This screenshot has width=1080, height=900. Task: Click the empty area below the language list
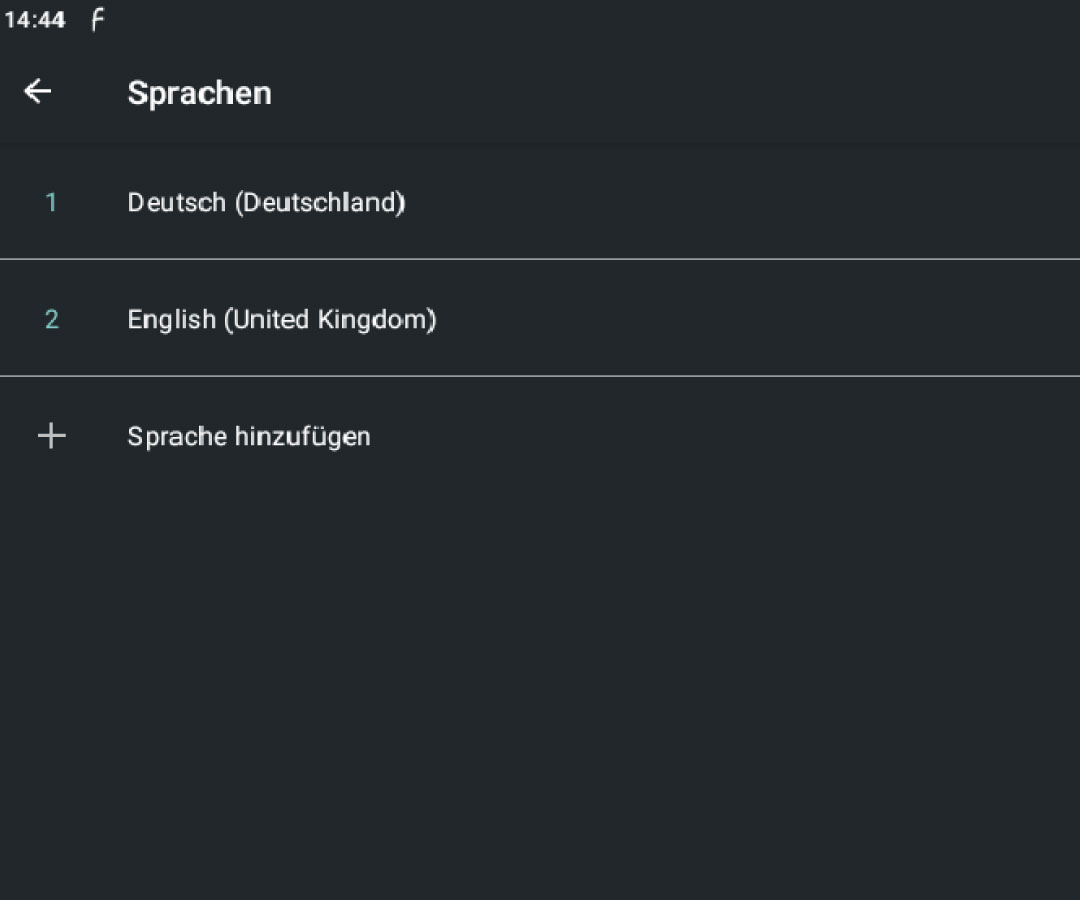click(540, 680)
